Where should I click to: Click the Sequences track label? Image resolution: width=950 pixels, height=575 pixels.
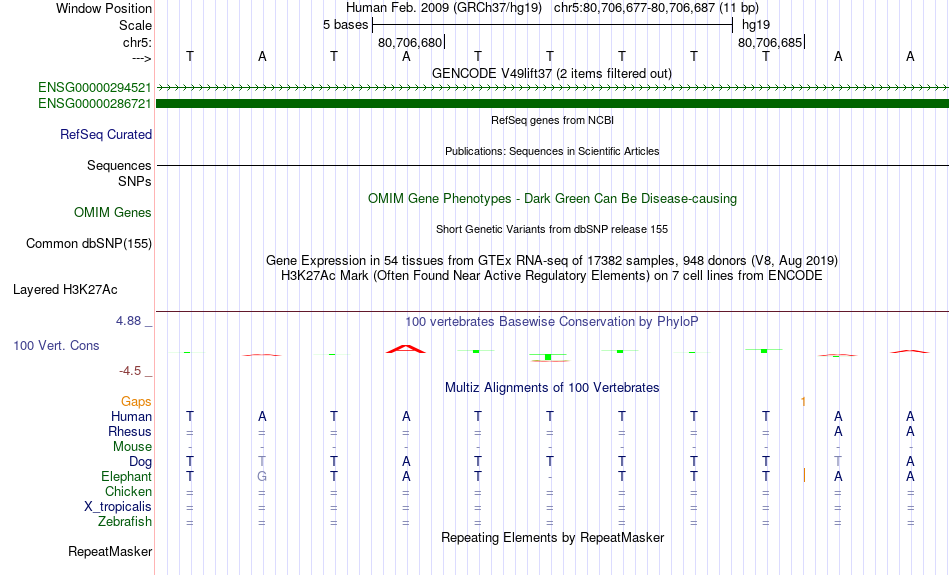coord(119,165)
